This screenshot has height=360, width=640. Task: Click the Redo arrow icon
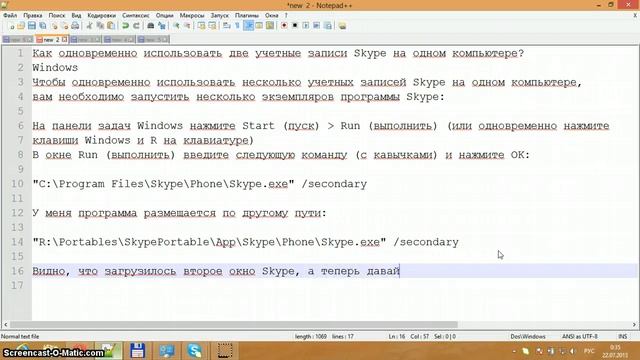point(136,26)
